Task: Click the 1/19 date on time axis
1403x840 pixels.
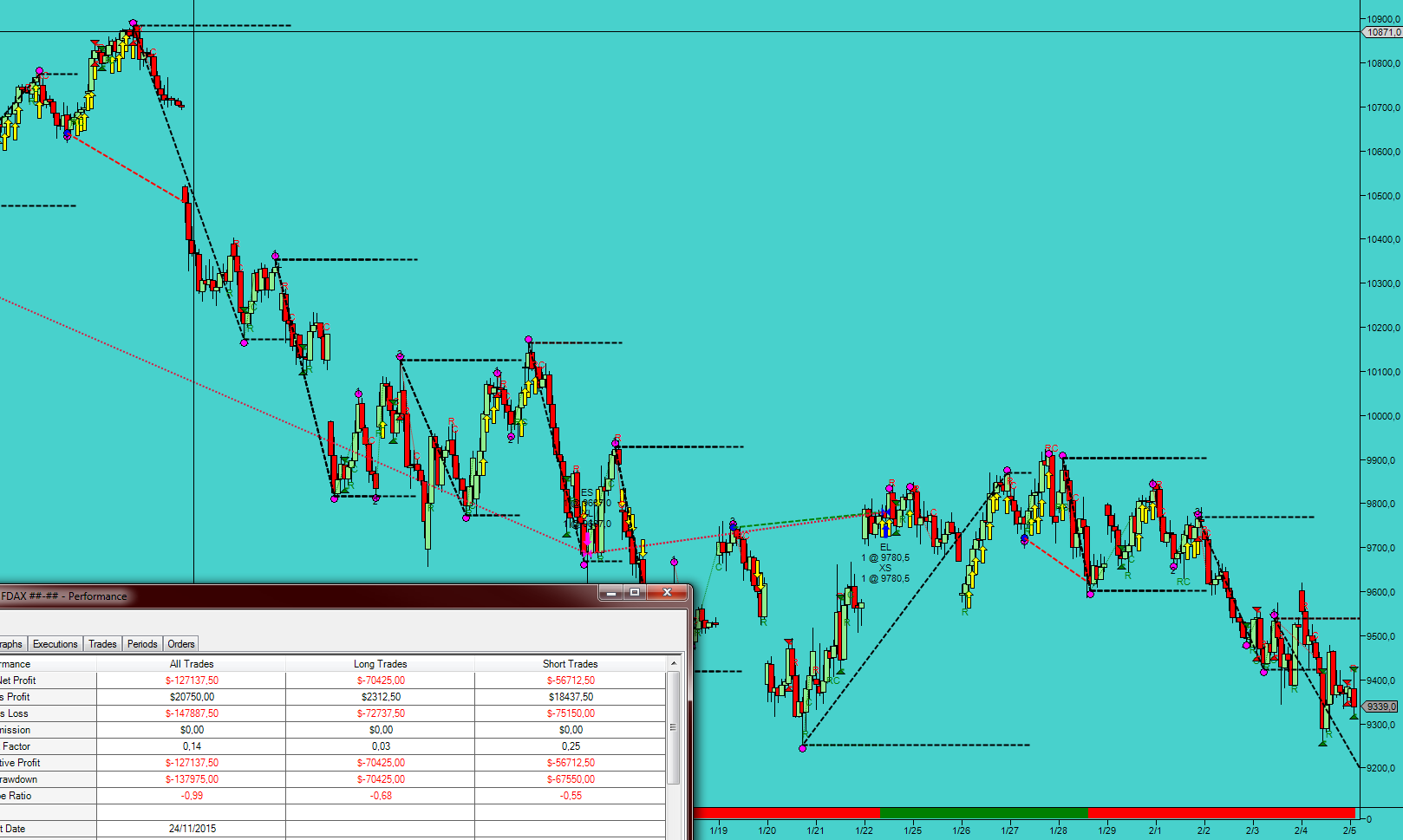Action: tap(719, 830)
